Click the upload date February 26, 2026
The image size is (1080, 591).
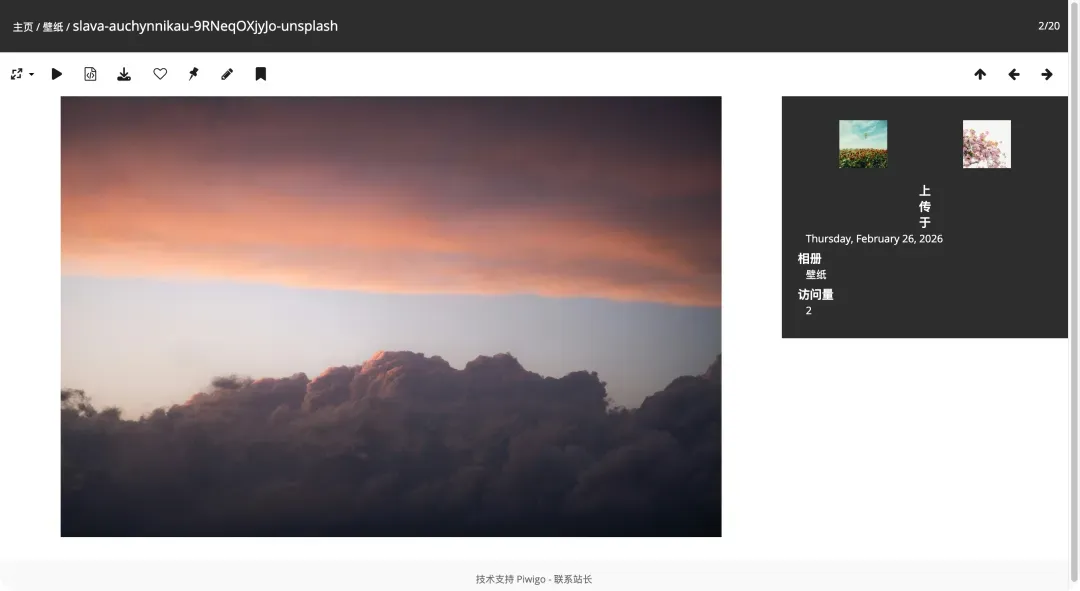(874, 239)
